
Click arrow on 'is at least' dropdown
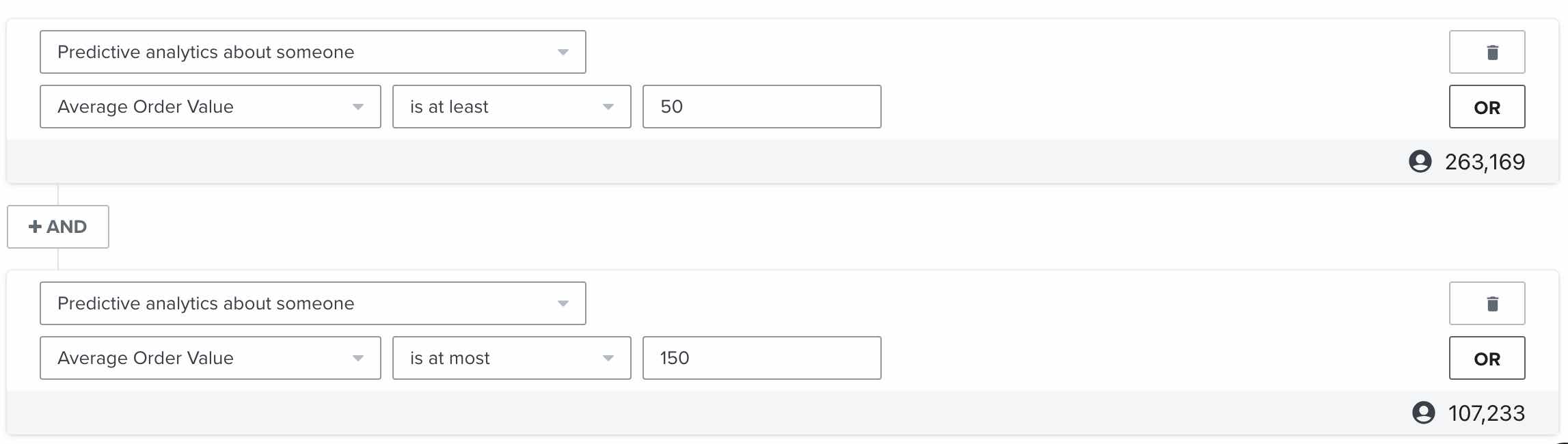(x=608, y=107)
